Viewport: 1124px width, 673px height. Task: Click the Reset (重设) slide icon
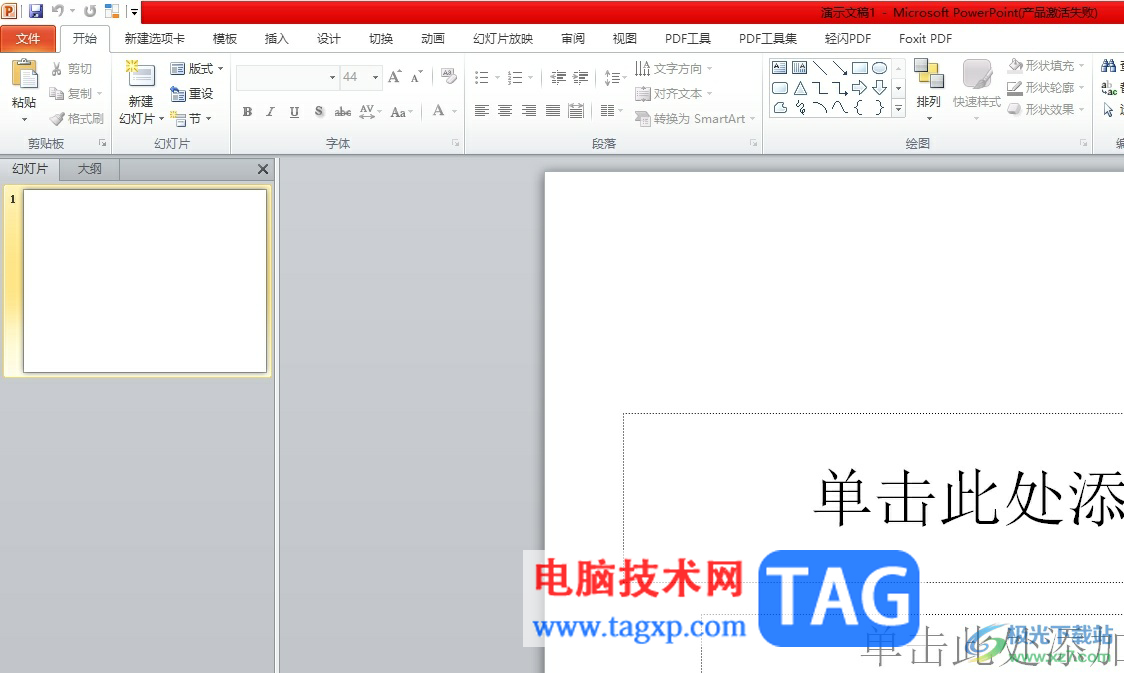coord(178,94)
